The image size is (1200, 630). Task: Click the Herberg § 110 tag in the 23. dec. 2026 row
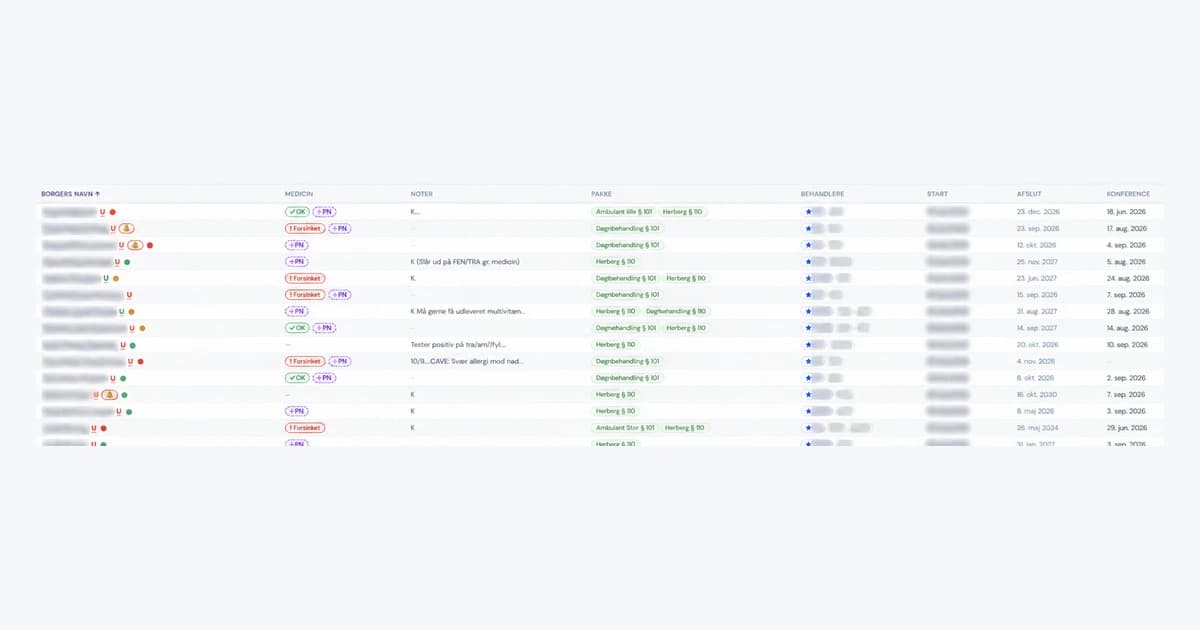coord(682,212)
